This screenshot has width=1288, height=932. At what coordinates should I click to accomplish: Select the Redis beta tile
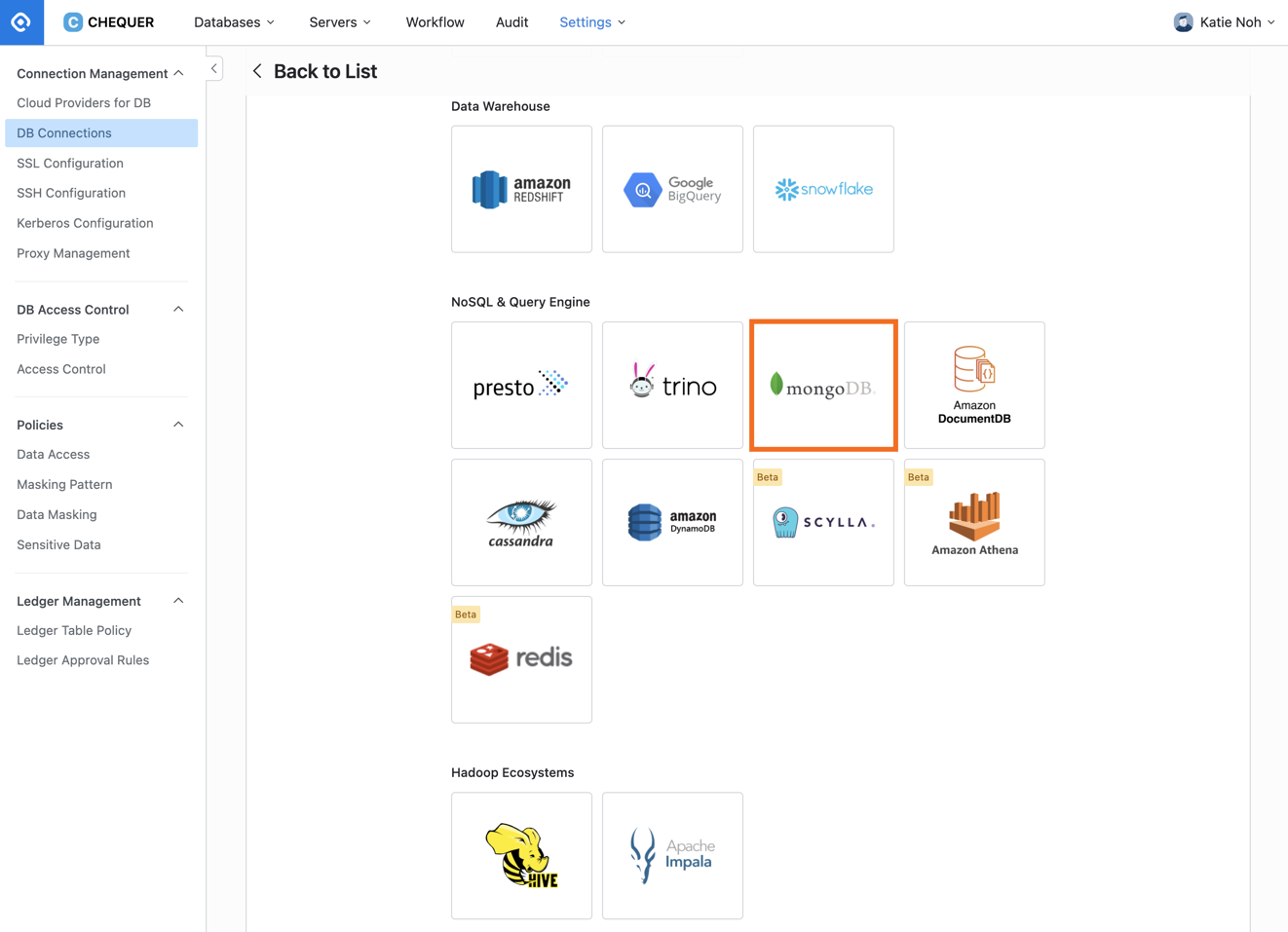(521, 659)
